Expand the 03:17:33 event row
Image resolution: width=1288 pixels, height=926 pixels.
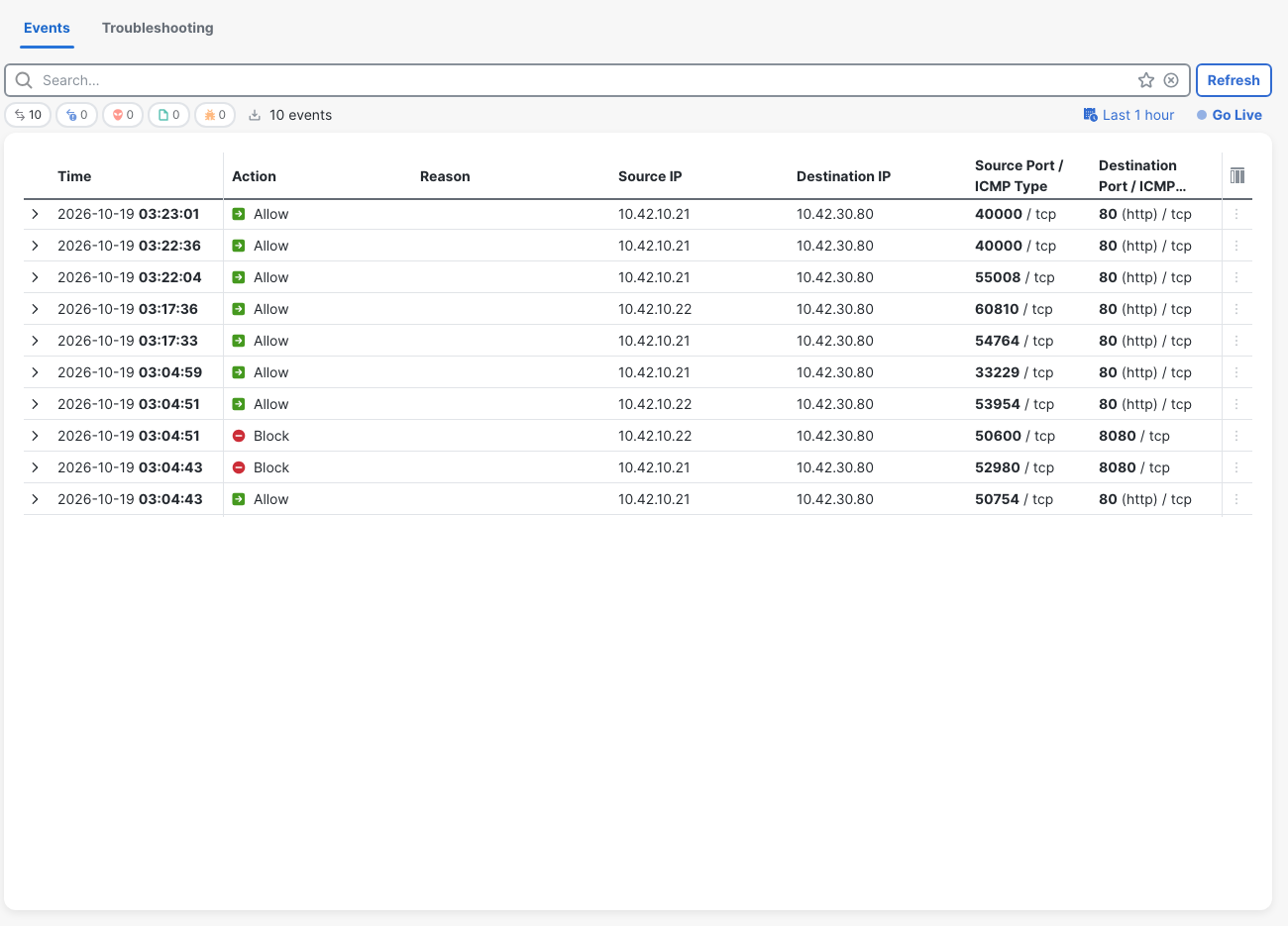click(x=35, y=341)
